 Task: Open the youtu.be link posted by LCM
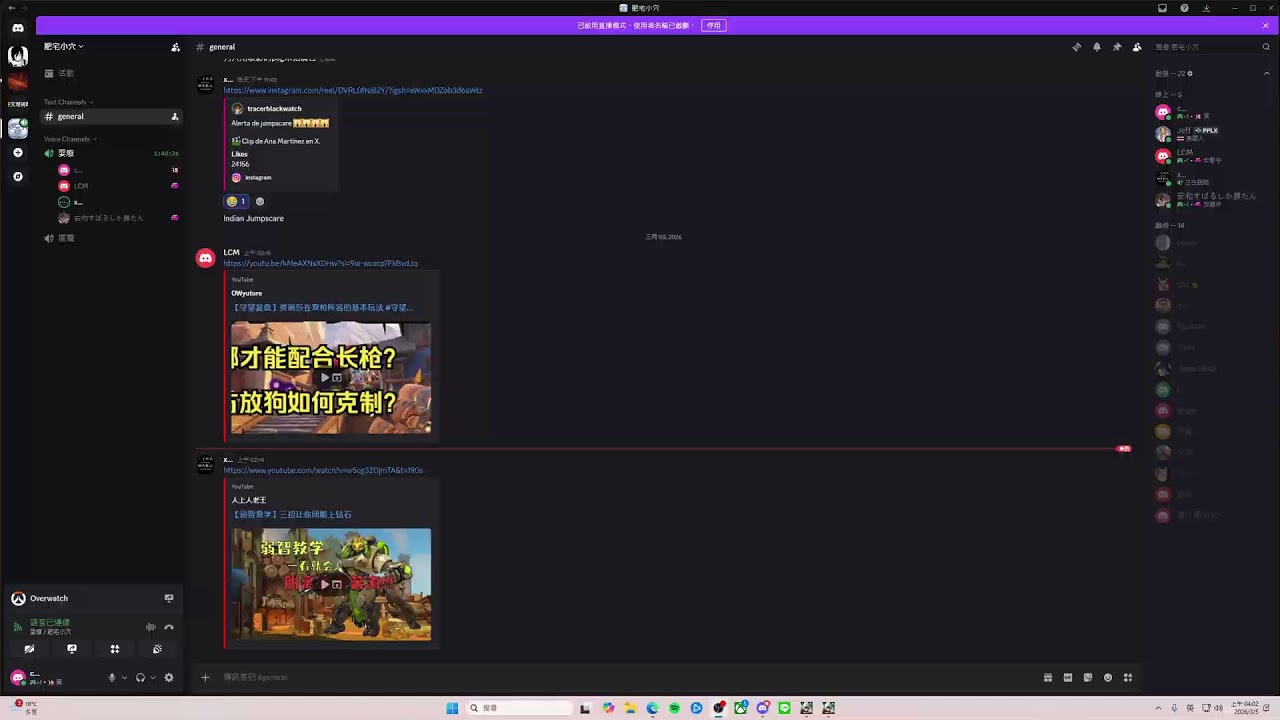tap(321, 264)
